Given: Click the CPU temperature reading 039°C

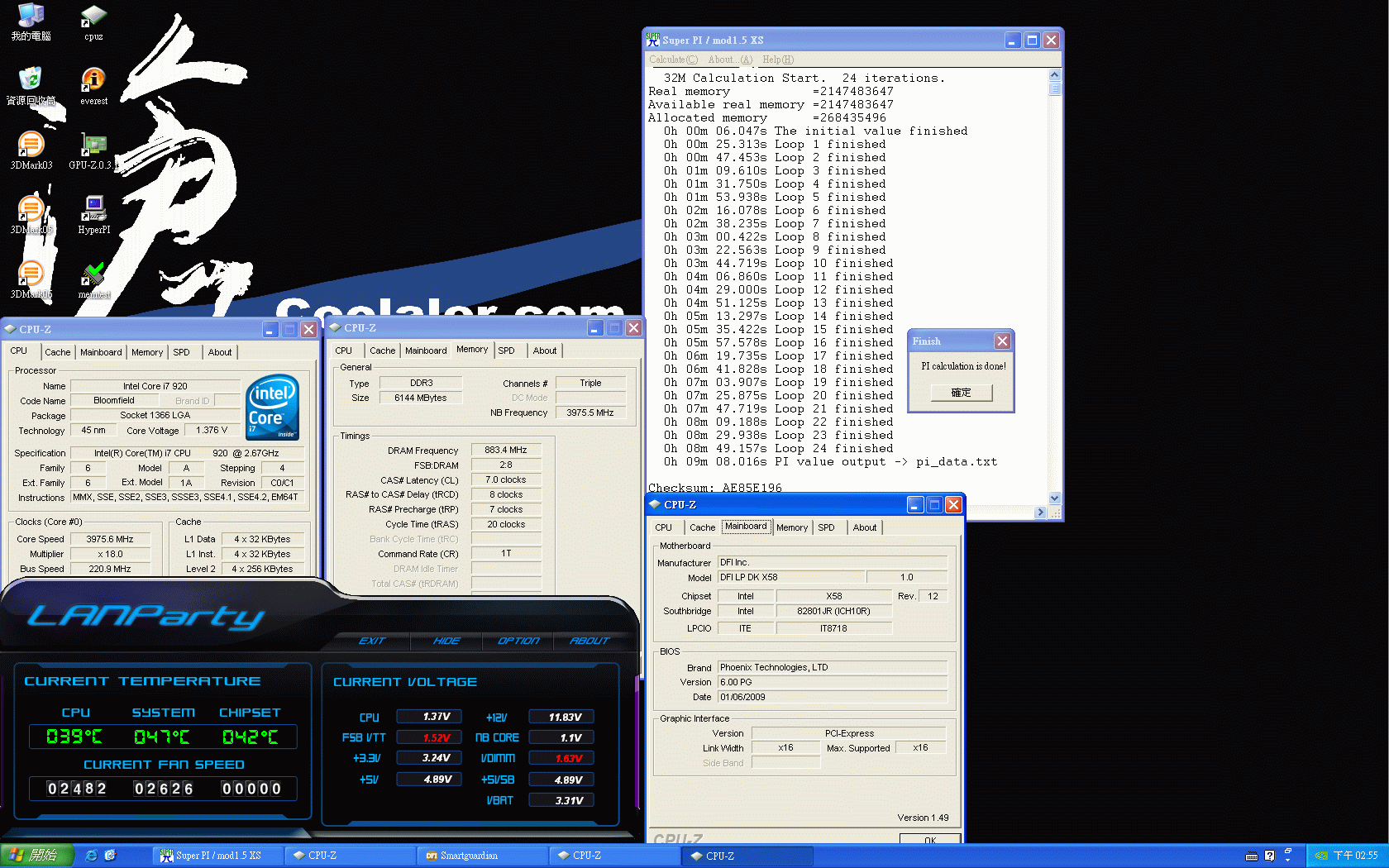Looking at the screenshot, I should tap(74, 737).
